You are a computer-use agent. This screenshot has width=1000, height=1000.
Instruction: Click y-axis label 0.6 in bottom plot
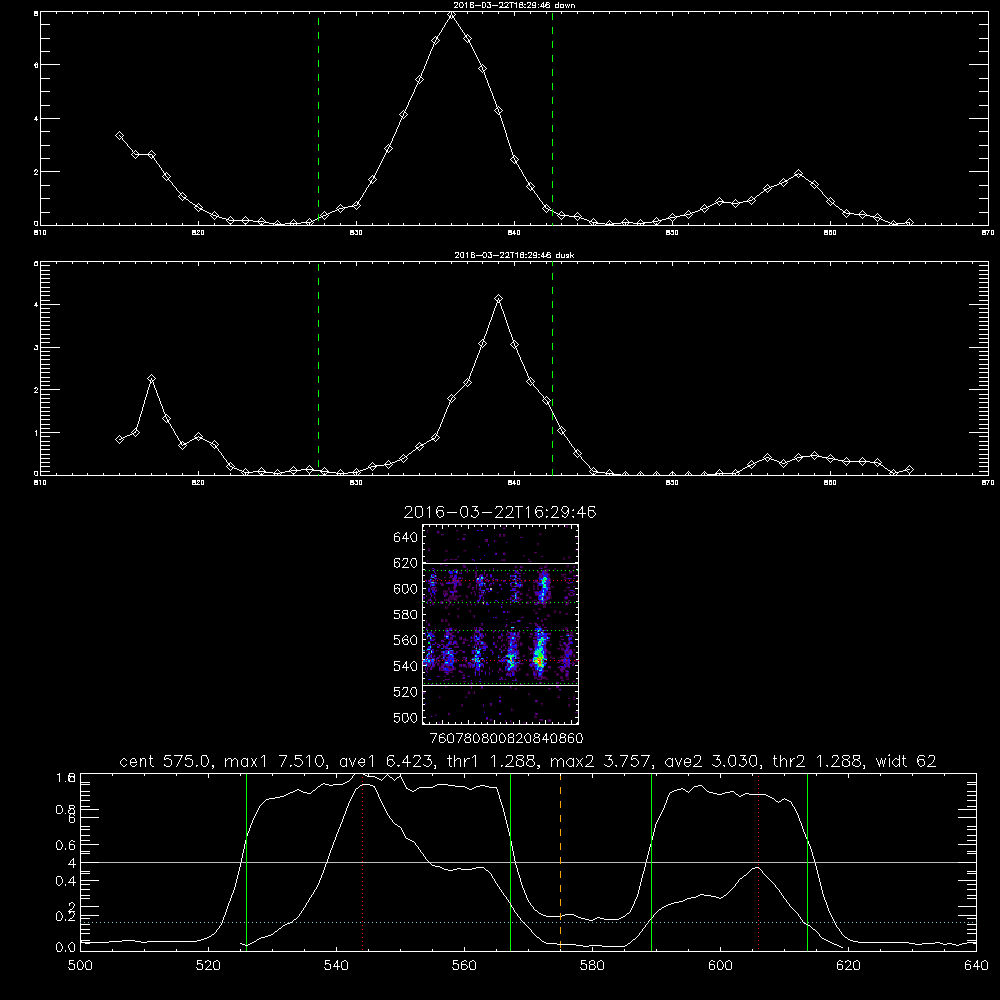[65, 845]
